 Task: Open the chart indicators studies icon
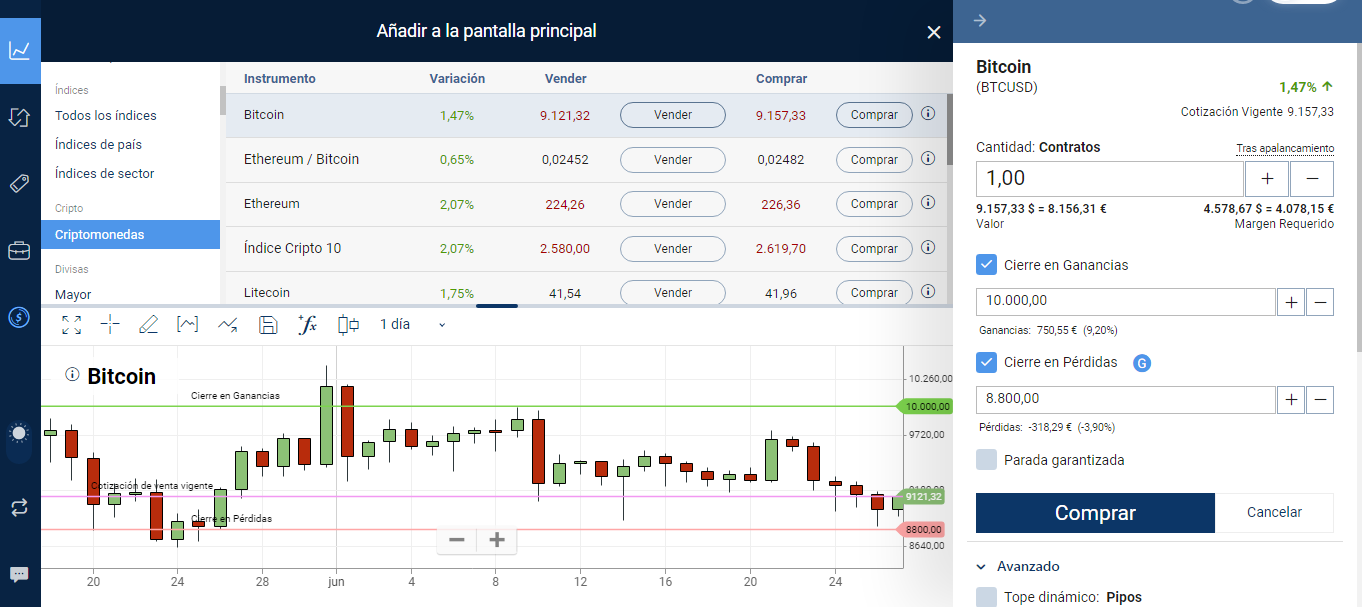pos(188,324)
